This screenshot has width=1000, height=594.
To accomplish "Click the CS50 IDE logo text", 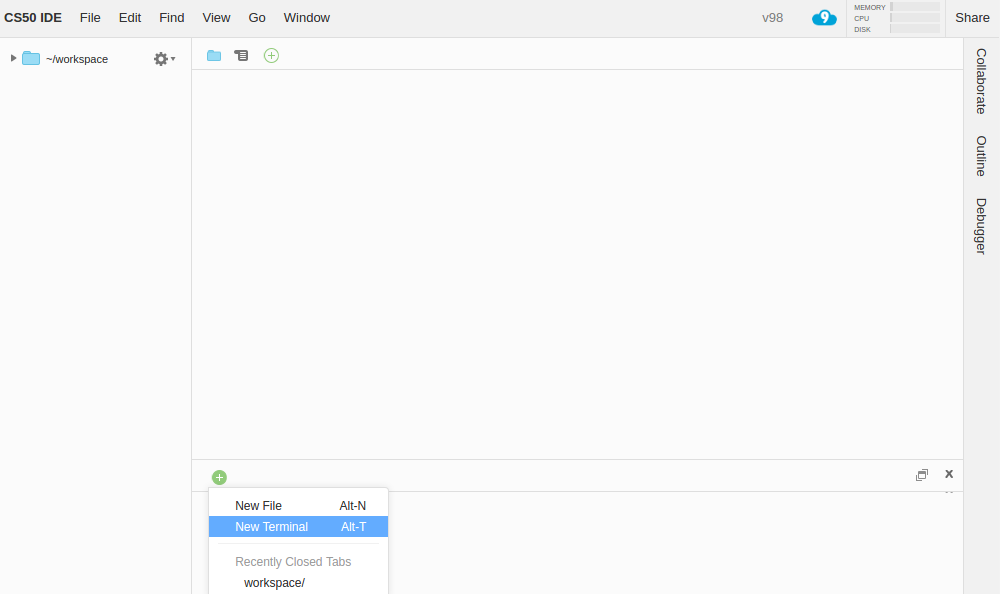I will point(33,18).
